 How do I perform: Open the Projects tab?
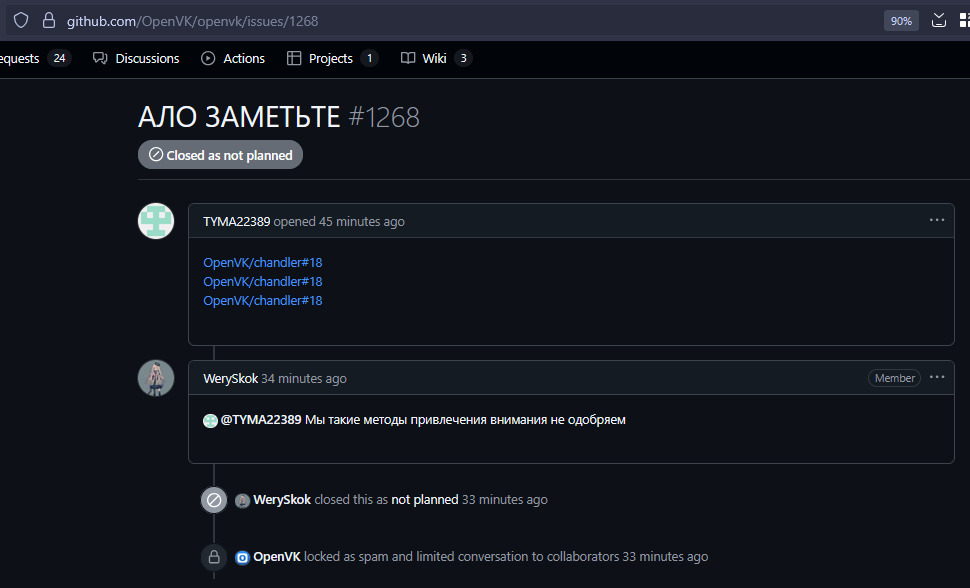332,58
